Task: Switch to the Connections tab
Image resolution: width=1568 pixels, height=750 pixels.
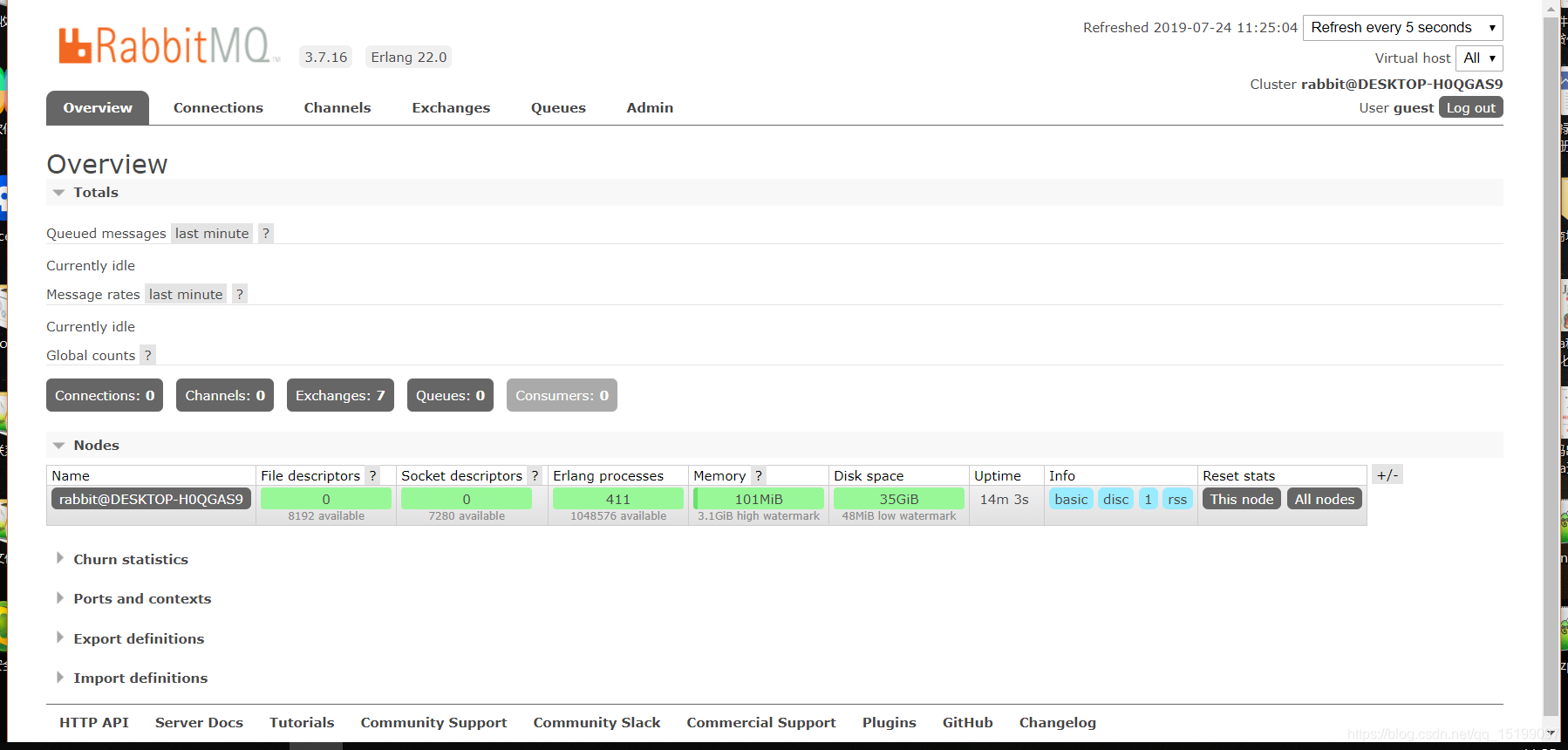Action: pos(218,108)
